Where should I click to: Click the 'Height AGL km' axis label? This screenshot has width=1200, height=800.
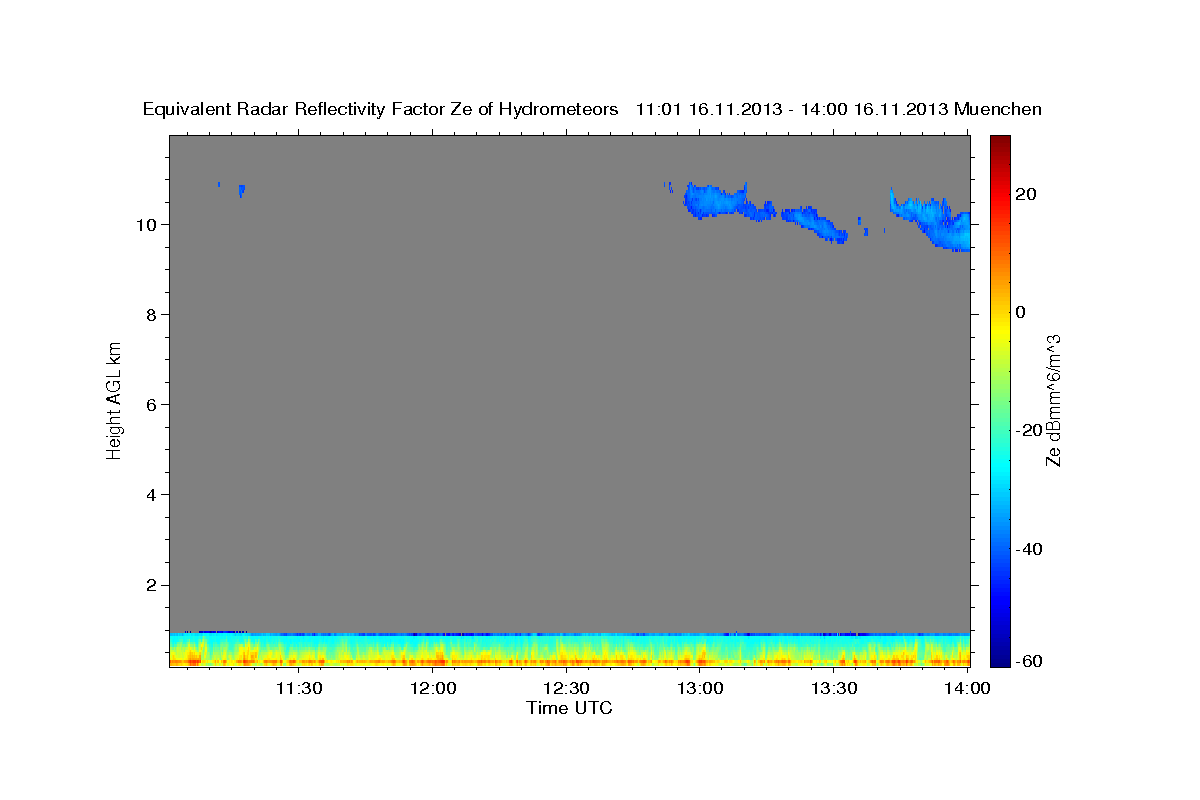tap(115, 400)
